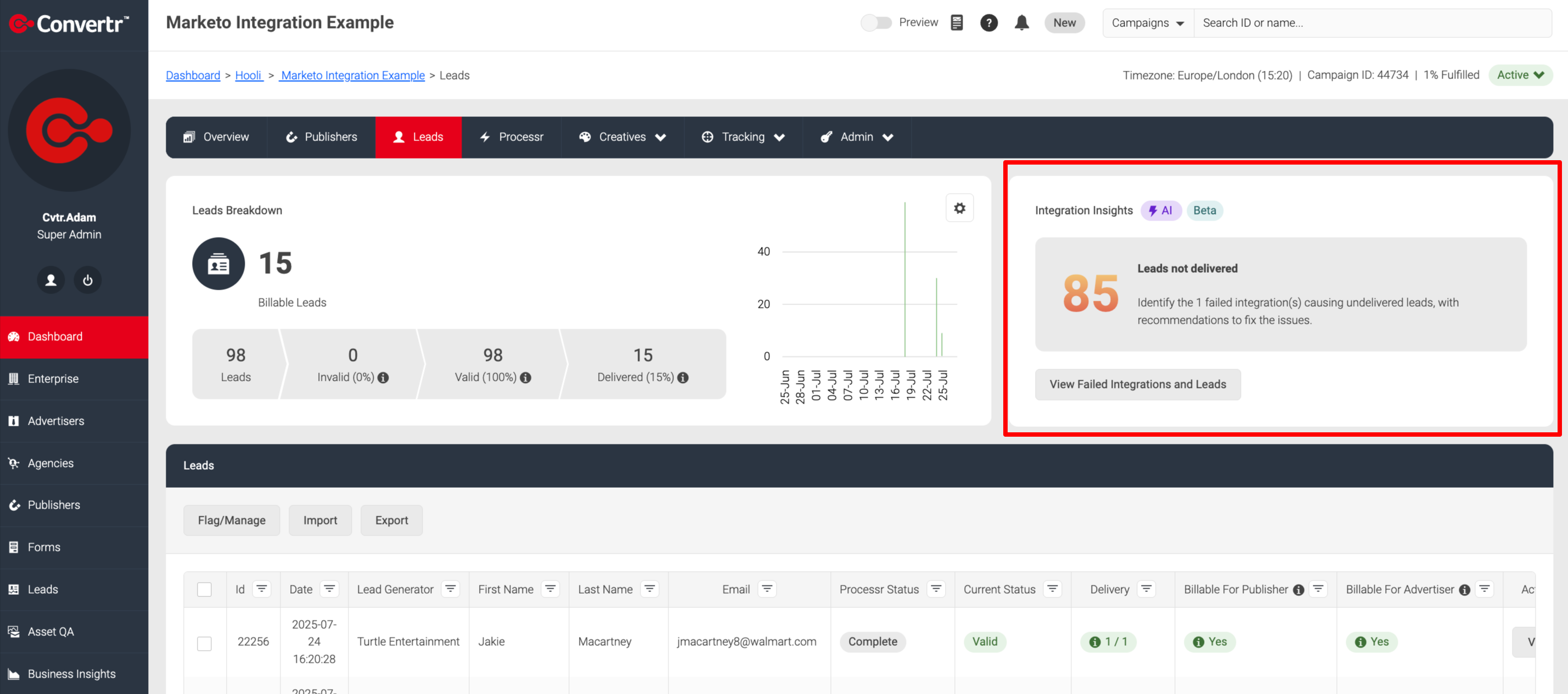Enable the Preview toggle
Screen dimensions: 1568x694
(876, 22)
